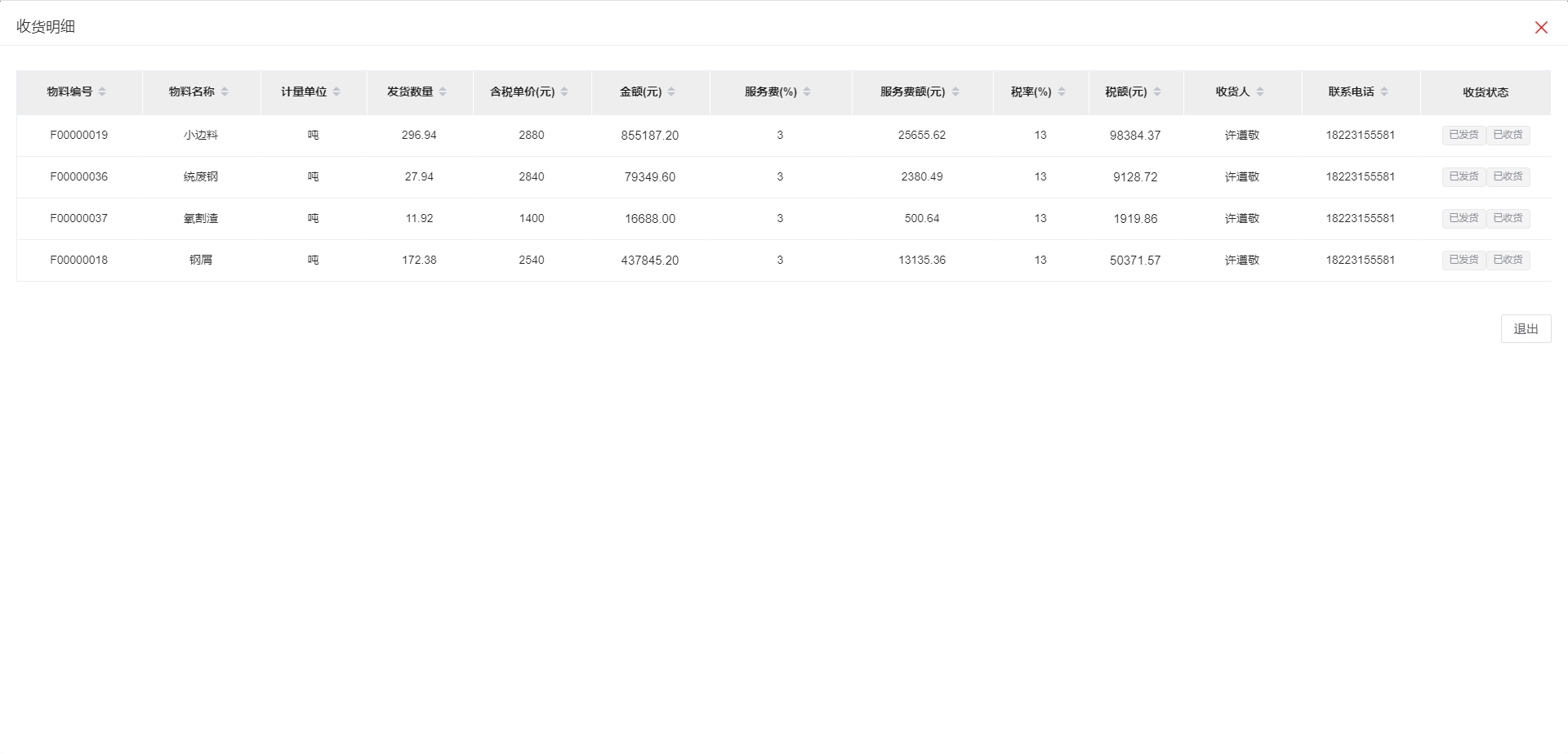Click 已发货 tag in the 小边料 row

click(1463, 136)
